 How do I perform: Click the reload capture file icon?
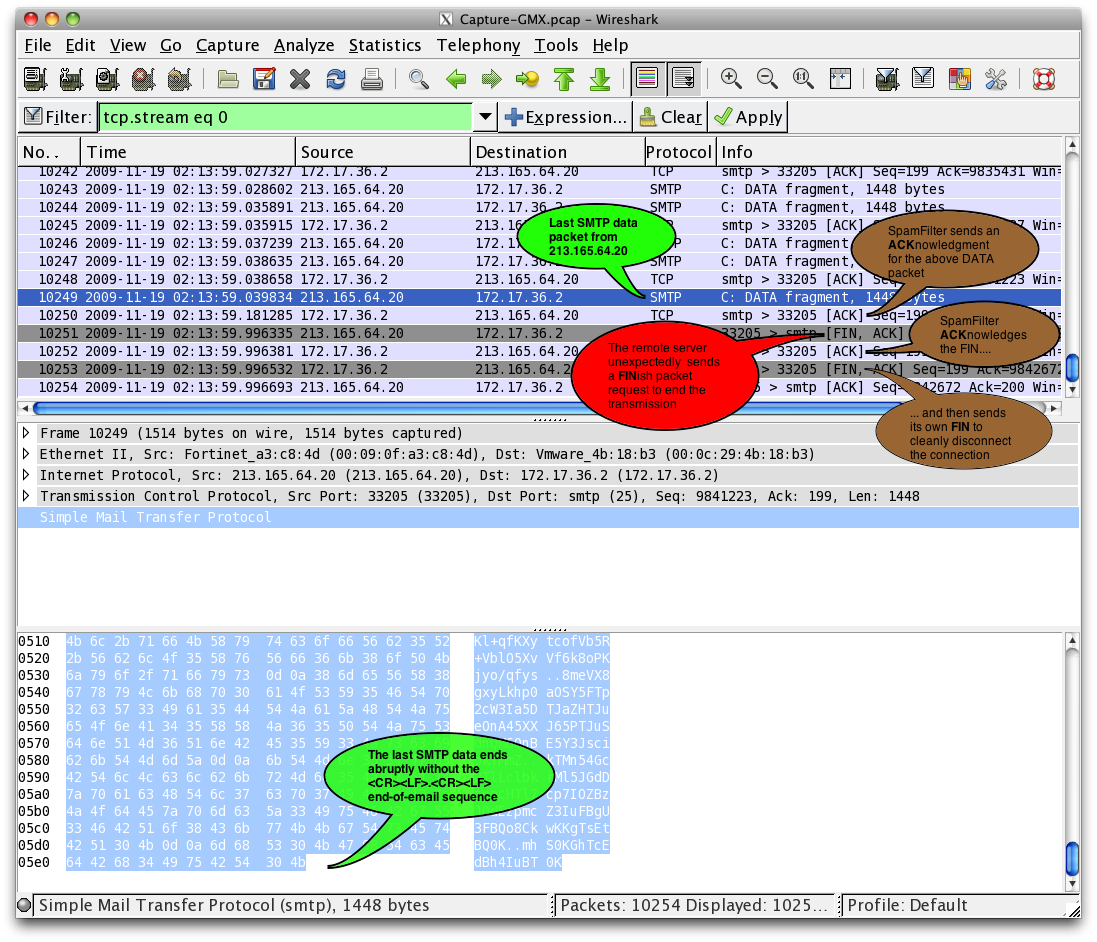pos(336,79)
